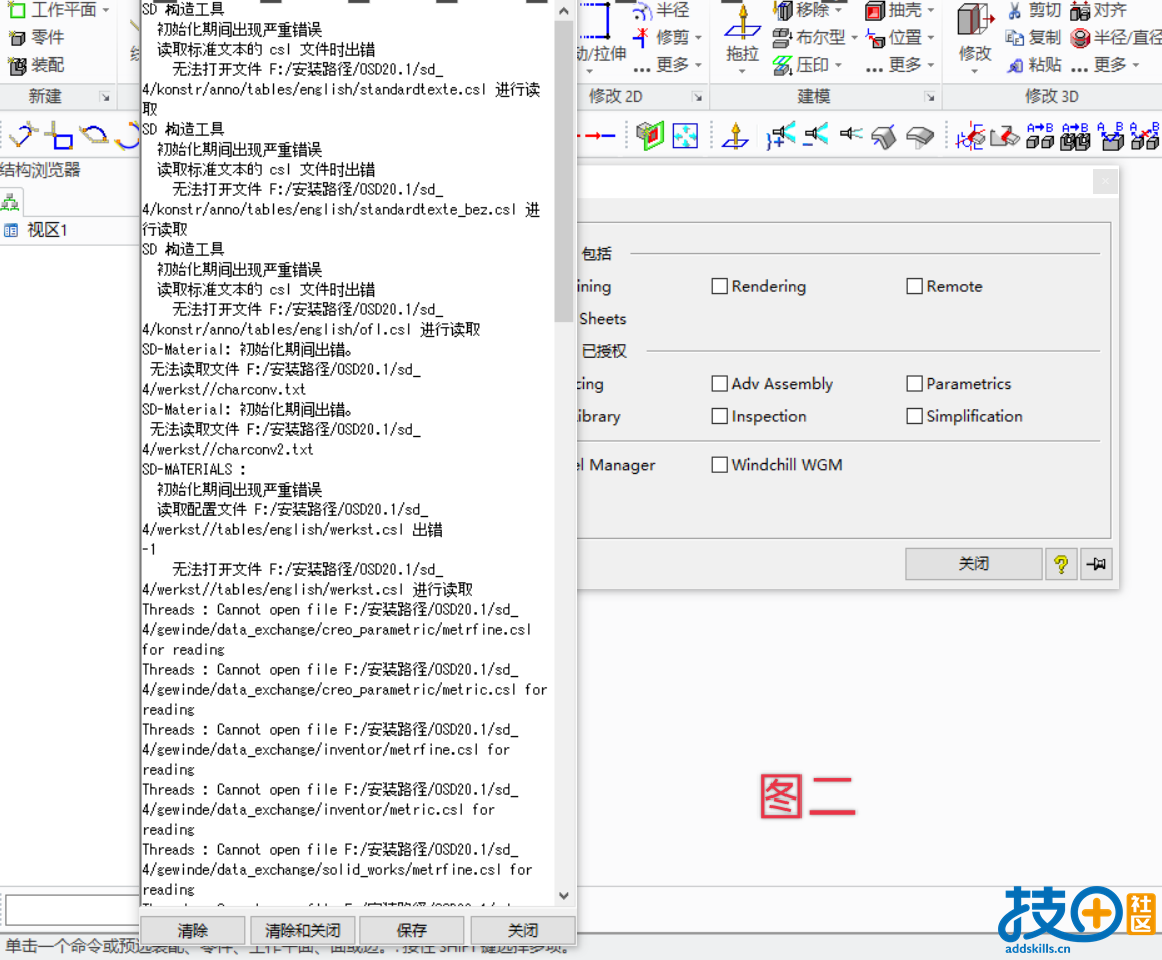Click the yellow yellow line sketch icon

pos(24,135)
